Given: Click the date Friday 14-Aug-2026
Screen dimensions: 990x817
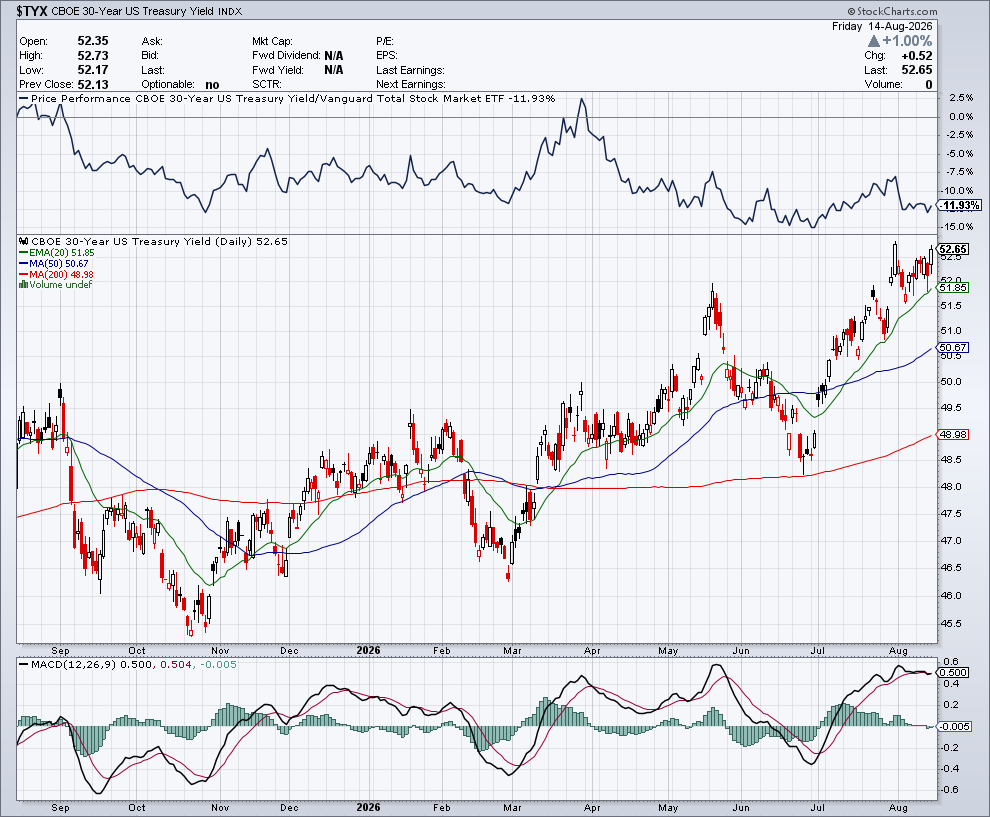Looking at the screenshot, I should 881,27.
